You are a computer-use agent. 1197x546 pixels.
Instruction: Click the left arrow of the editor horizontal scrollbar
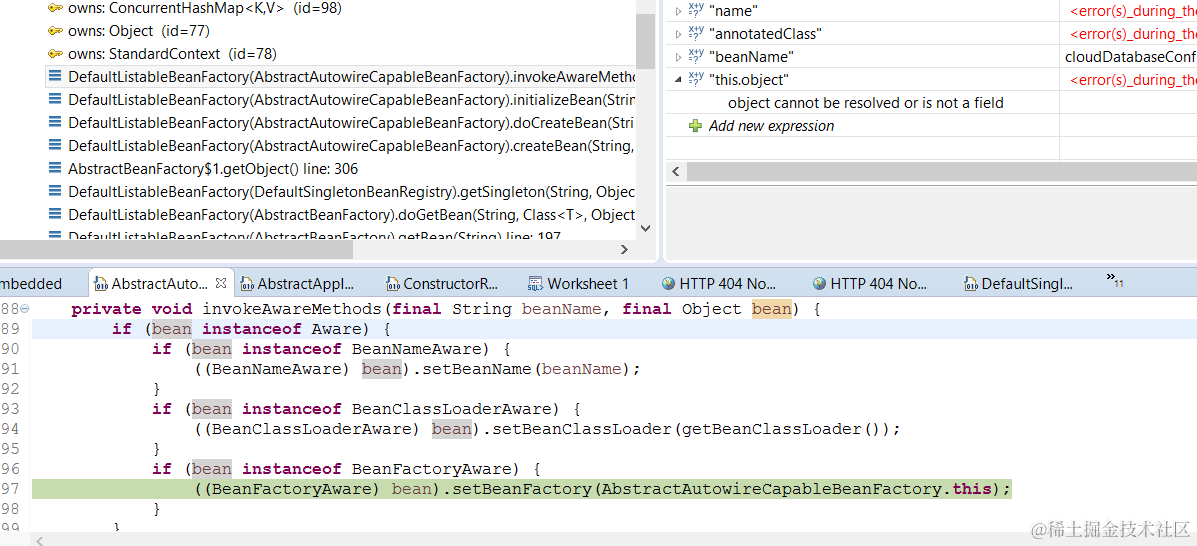click(x=40, y=540)
